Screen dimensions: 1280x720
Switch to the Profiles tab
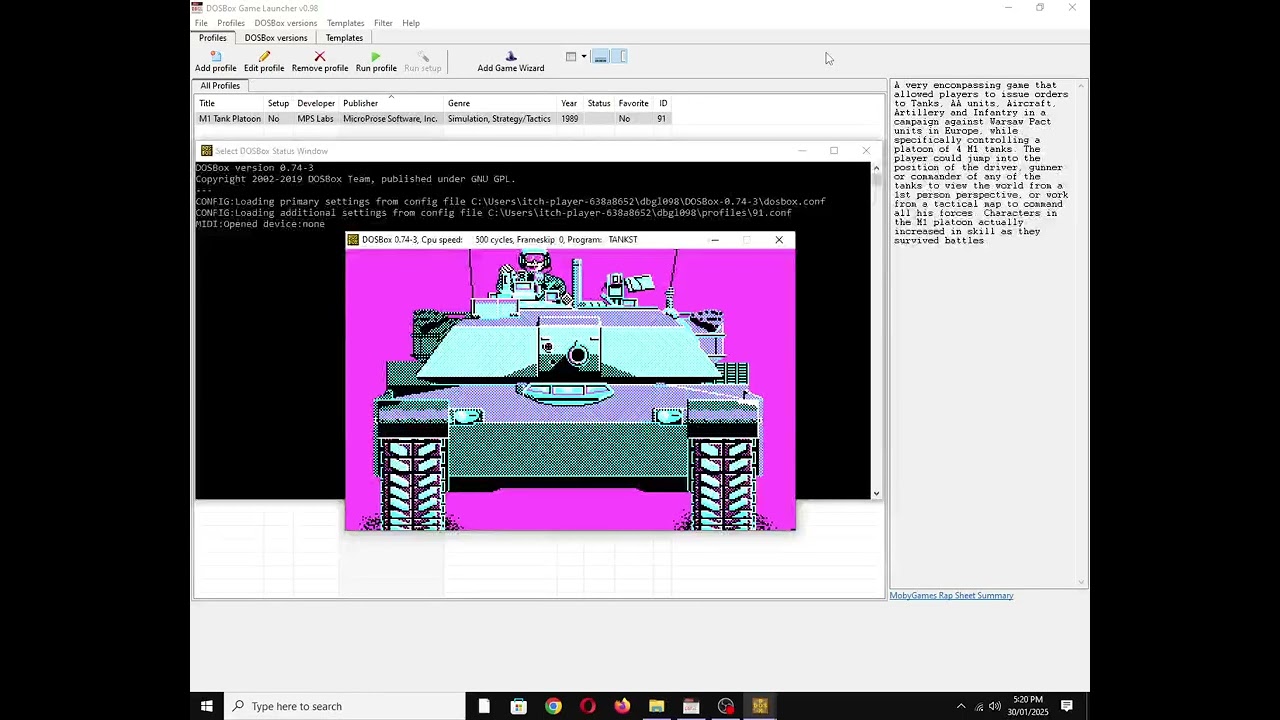click(213, 38)
